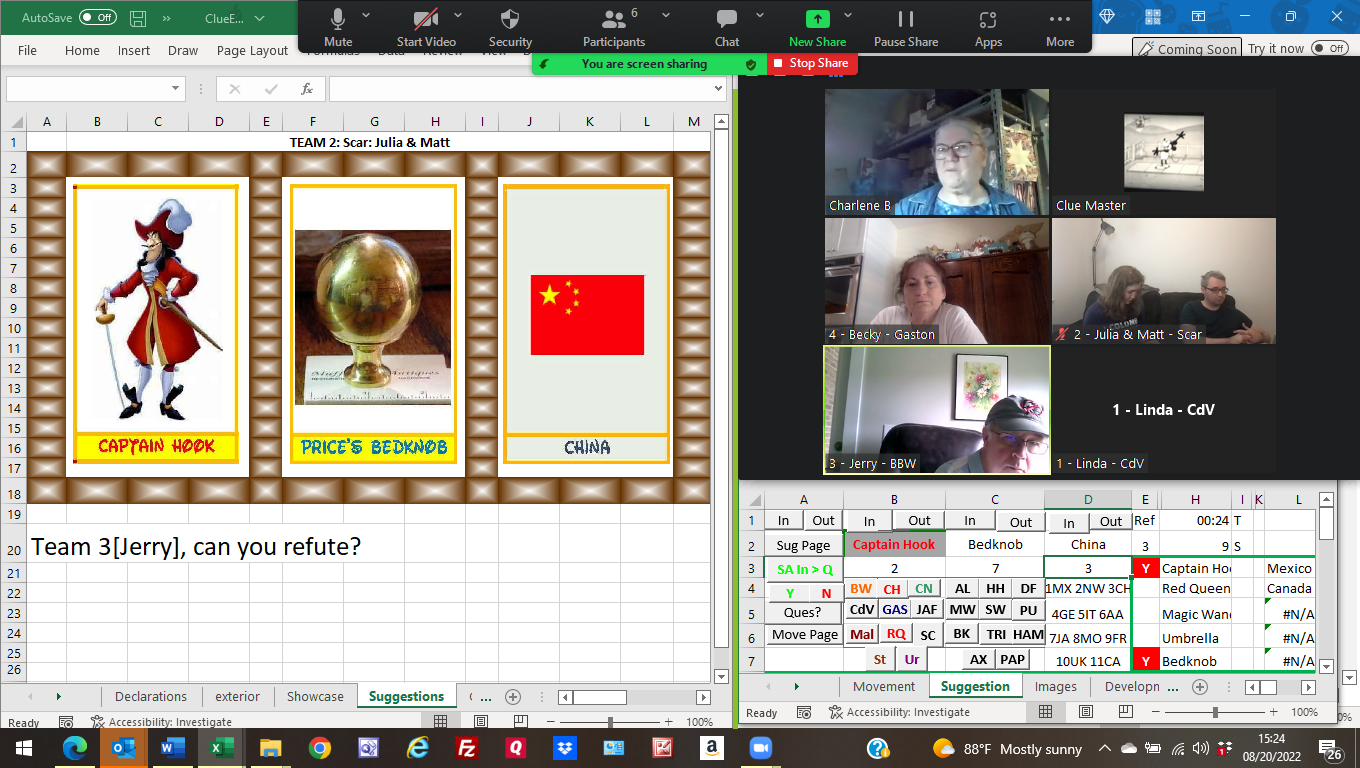Toggle the AutoSave switch
The height and width of the screenshot is (768, 1360).
click(x=97, y=18)
